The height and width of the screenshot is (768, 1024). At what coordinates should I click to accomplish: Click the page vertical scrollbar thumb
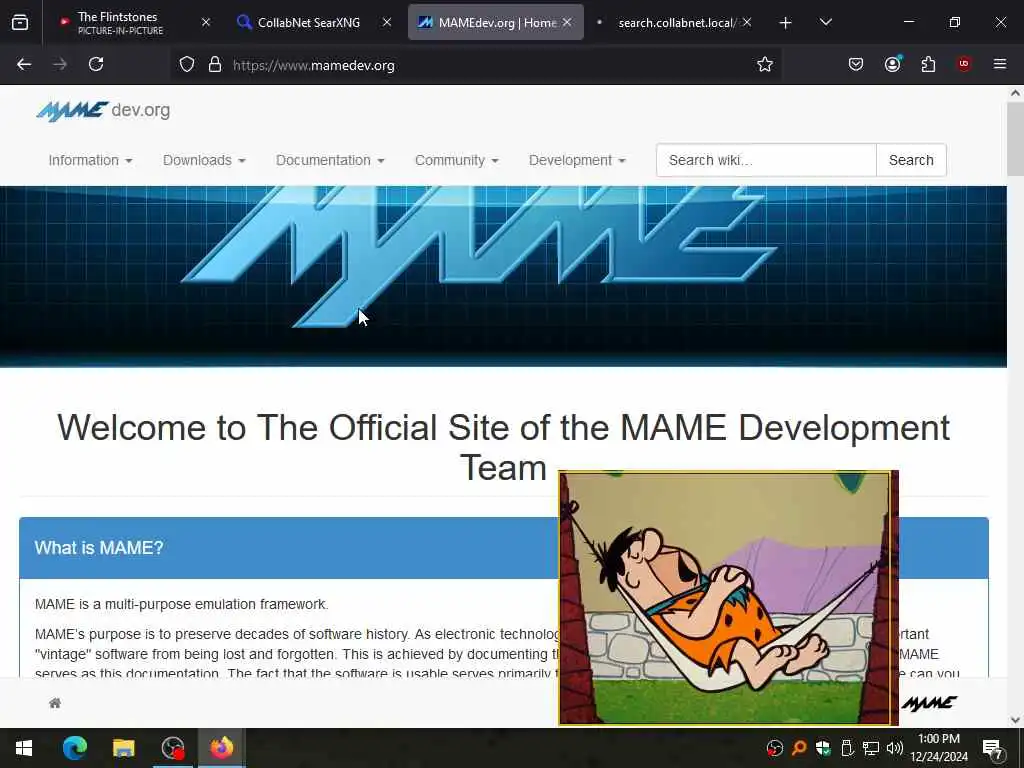(1015, 138)
